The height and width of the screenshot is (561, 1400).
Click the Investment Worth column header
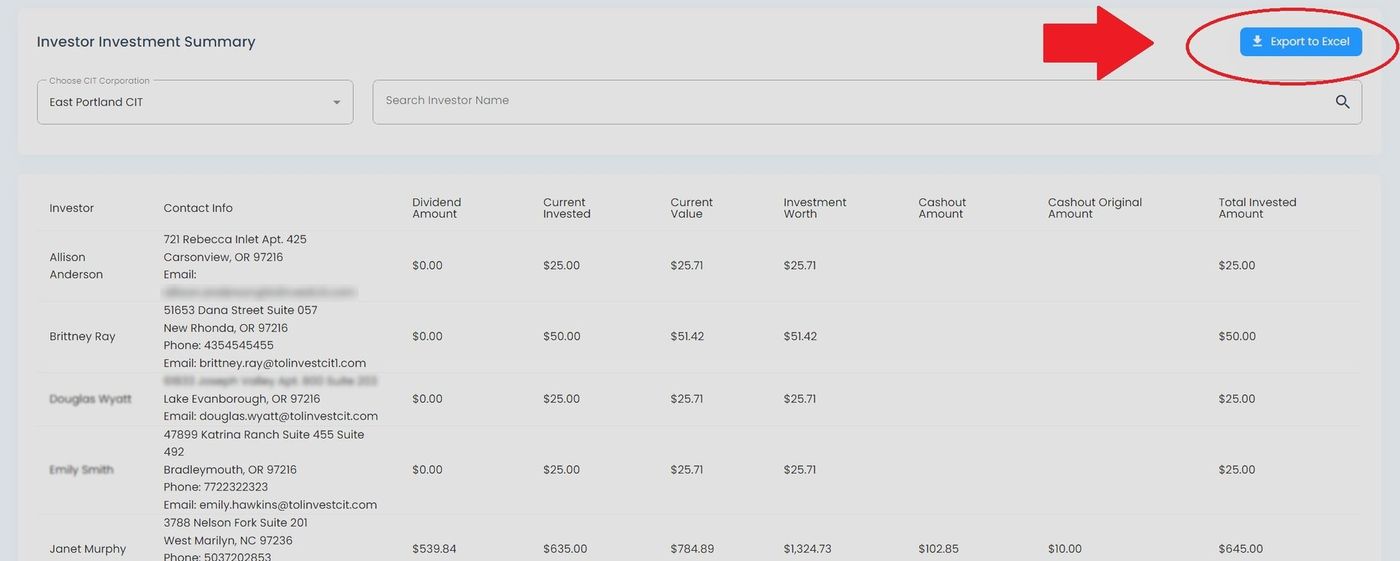[x=814, y=208]
